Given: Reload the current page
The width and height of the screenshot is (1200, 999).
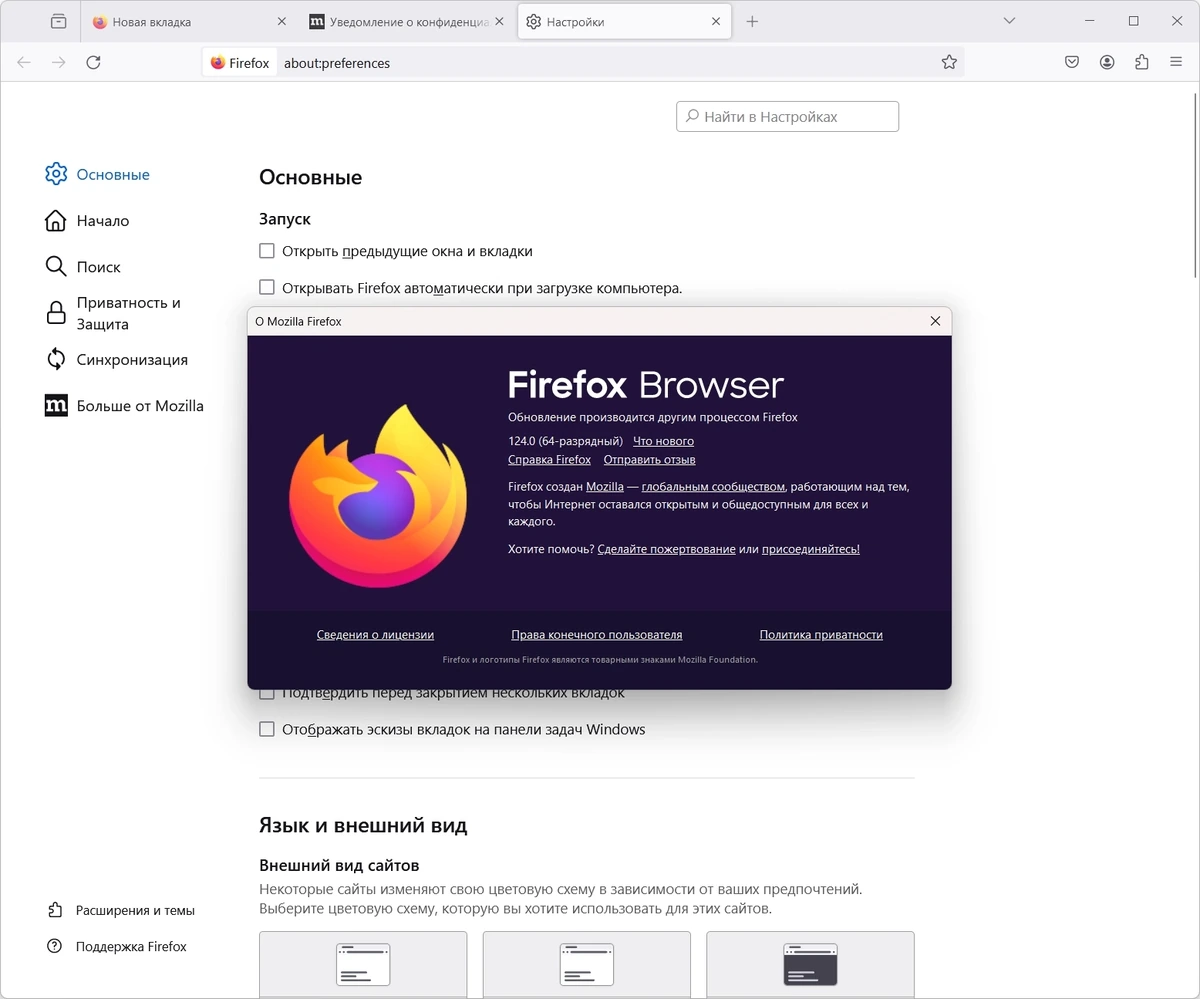Looking at the screenshot, I should click(93, 62).
